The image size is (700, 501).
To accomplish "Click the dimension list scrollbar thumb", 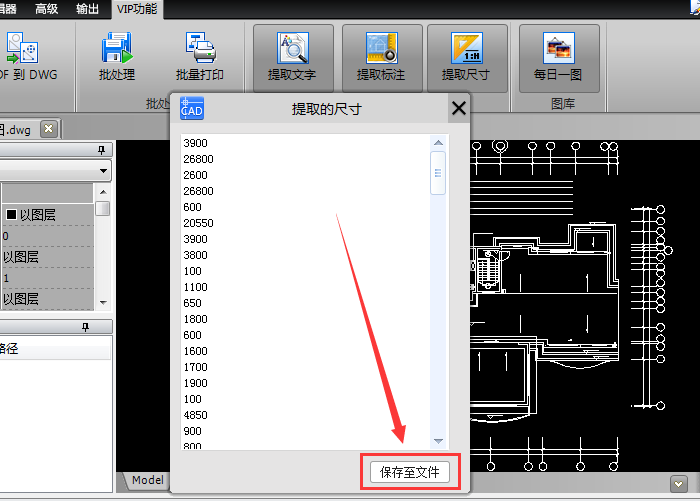I will coord(438,173).
